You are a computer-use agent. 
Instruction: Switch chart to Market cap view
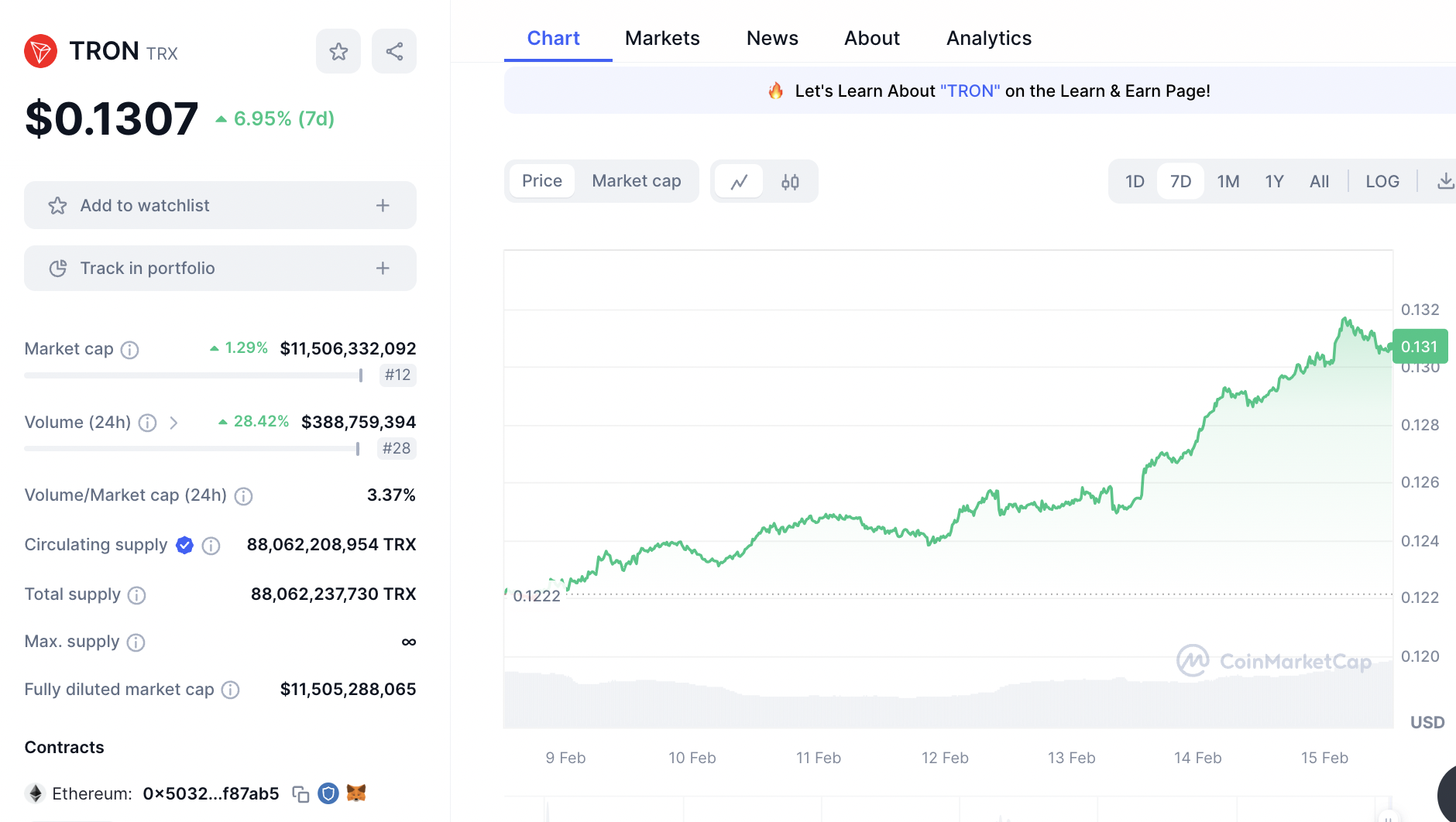(636, 181)
